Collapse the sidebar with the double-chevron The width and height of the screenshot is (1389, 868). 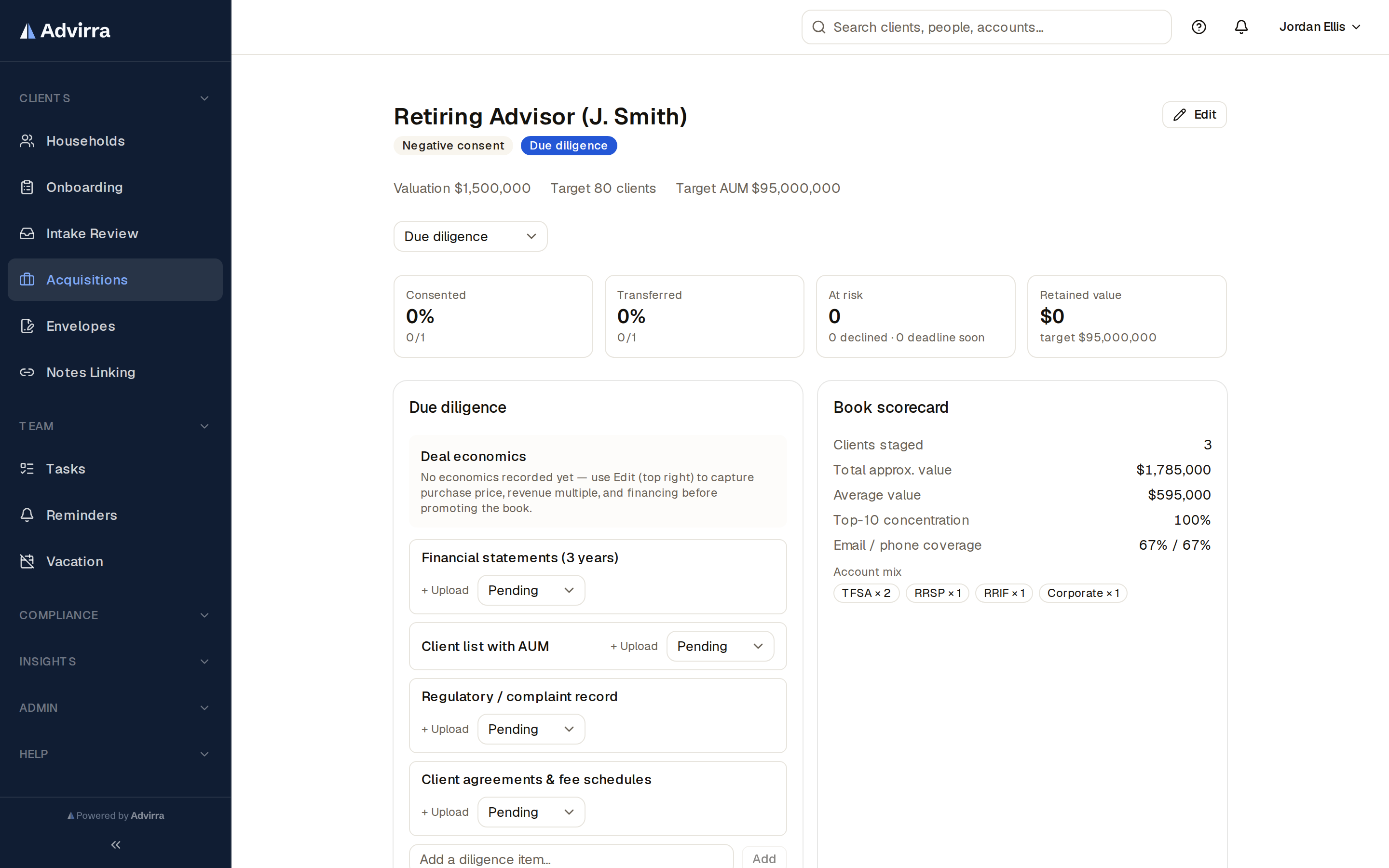[115, 844]
